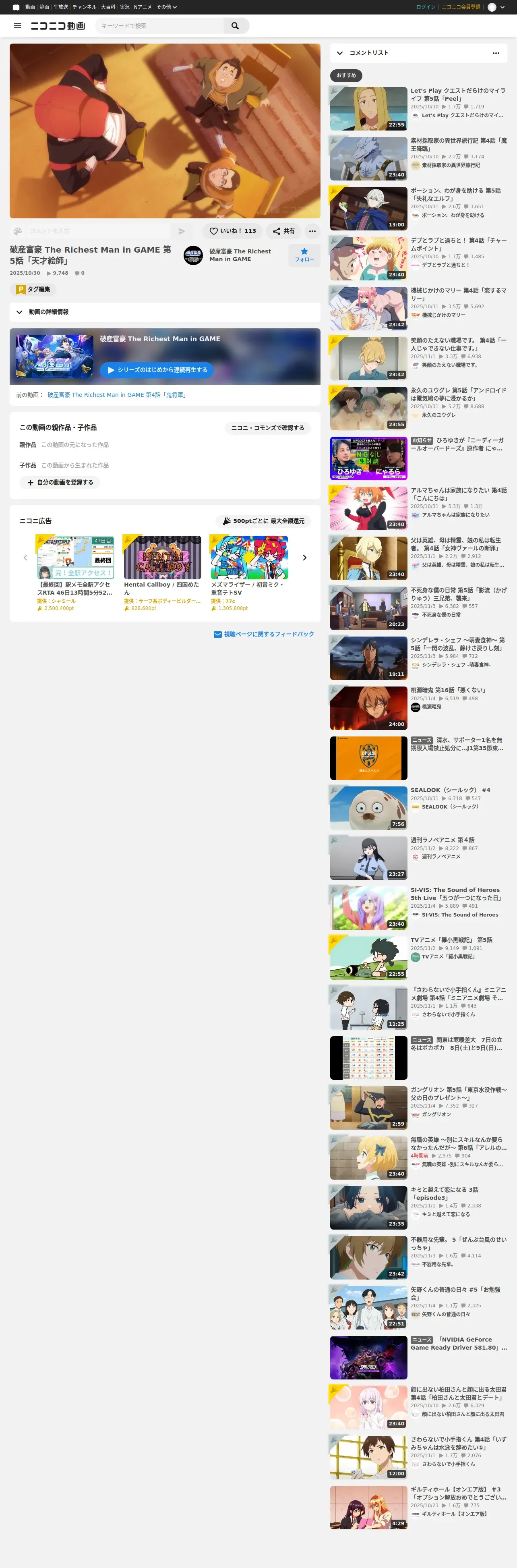Click シリーズのはじめから連続再生する play button
Screen dimensions: 517x1568
click(x=156, y=370)
